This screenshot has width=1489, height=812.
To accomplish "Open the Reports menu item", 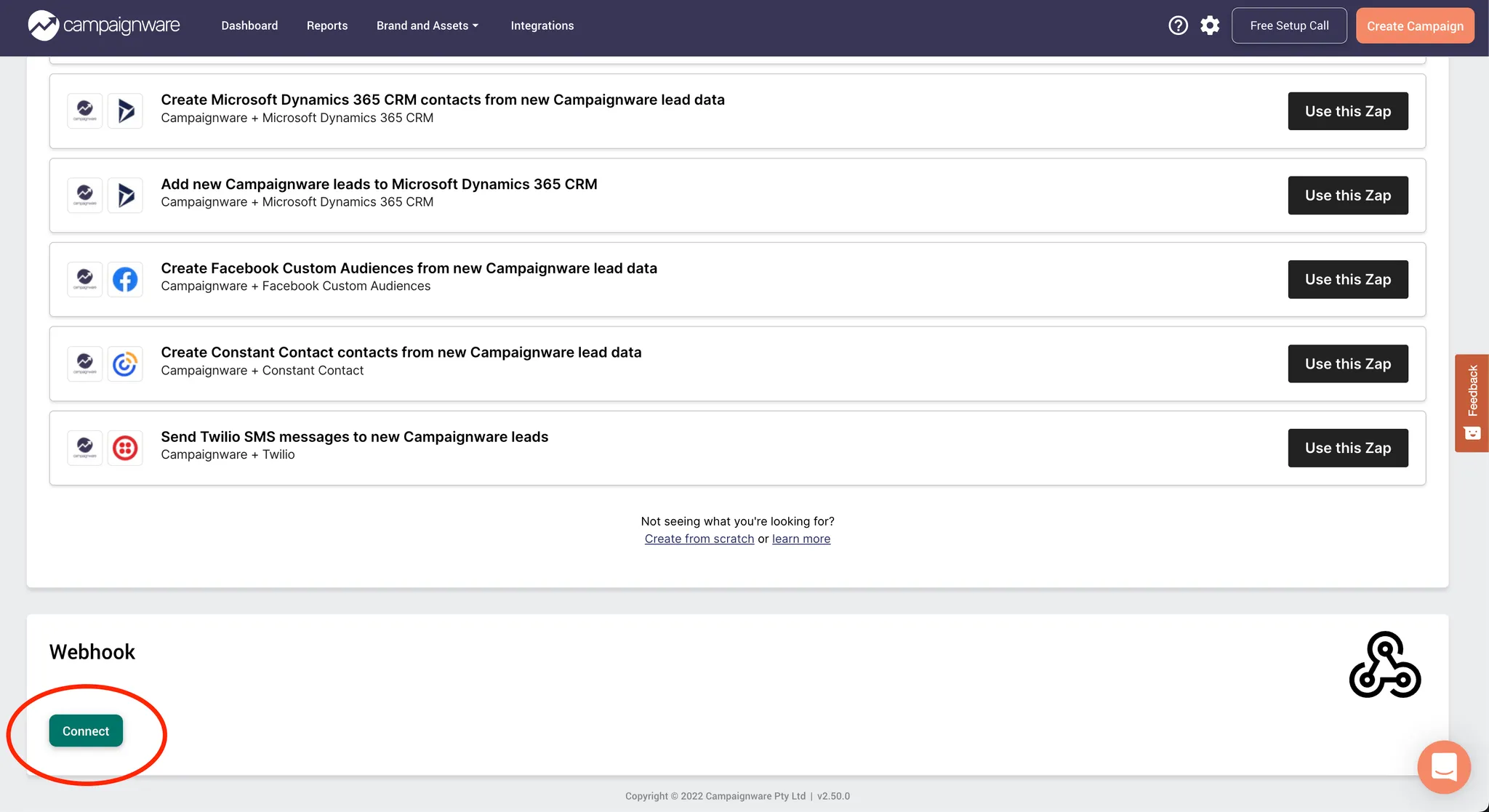I will point(327,25).
